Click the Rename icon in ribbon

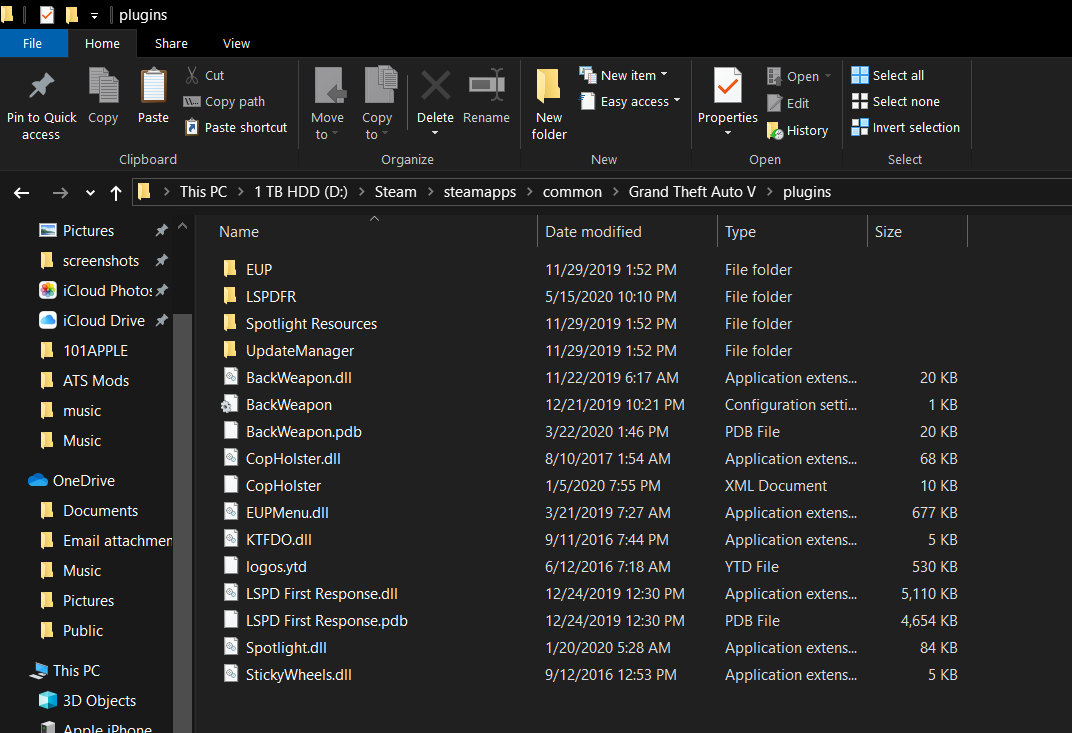(486, 87)
